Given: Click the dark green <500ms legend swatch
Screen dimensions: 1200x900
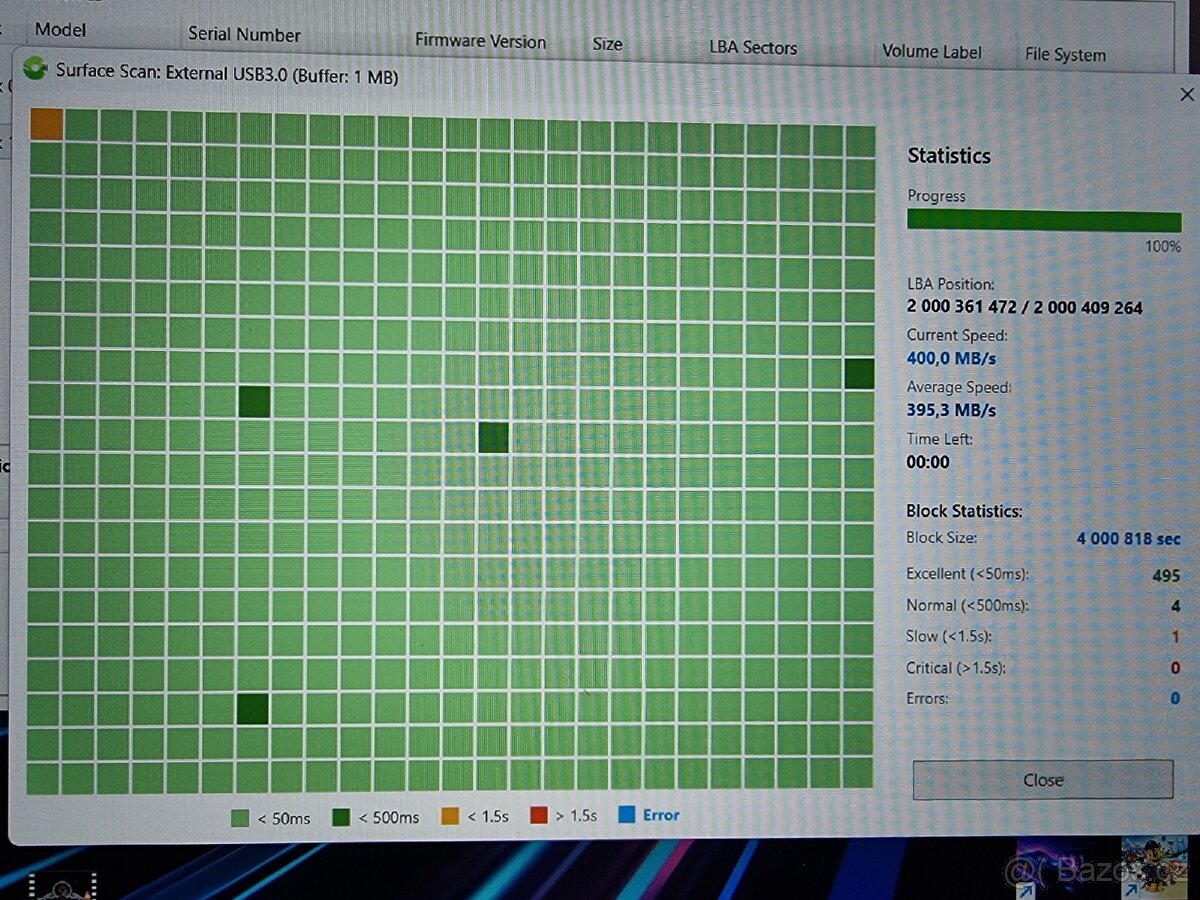Looking at the screenshot, I should point(341,817).
